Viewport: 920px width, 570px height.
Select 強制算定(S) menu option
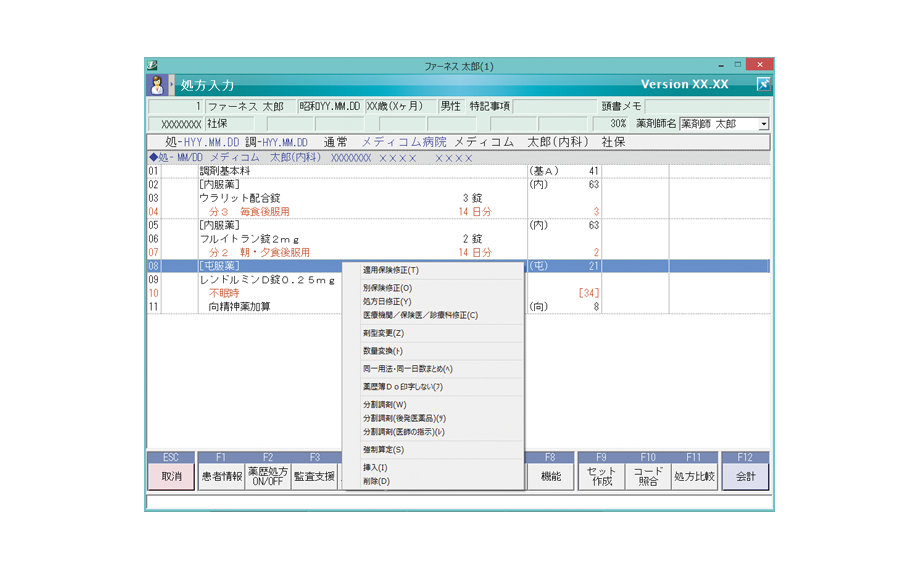pyautogui.click(x=384, y=450)
